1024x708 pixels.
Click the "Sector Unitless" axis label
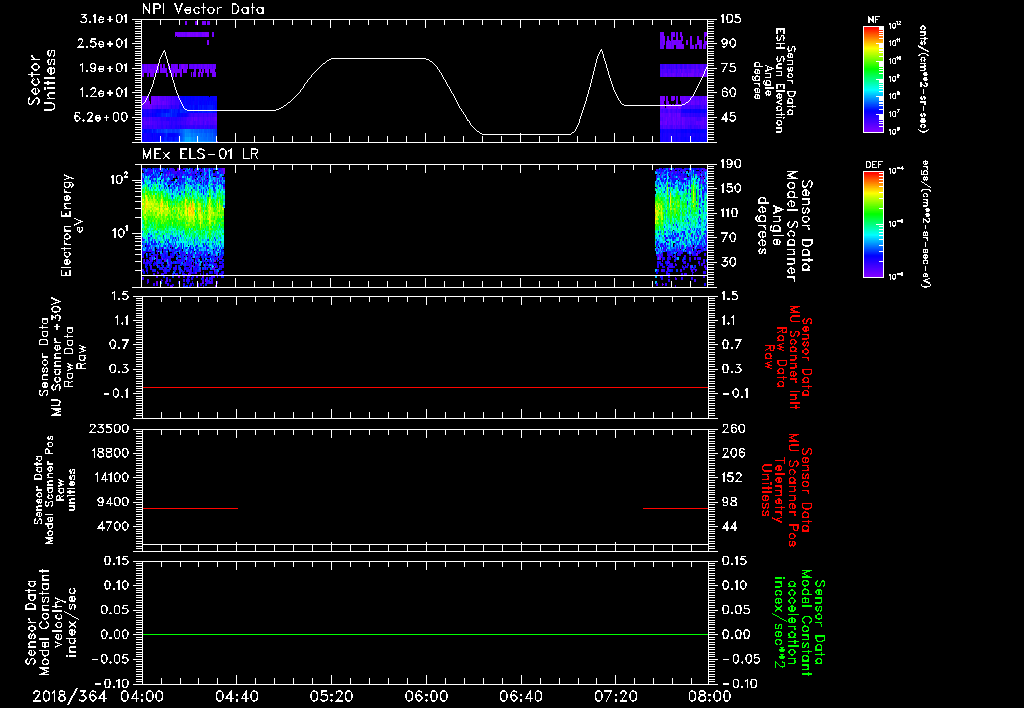(x=42, y=80)
